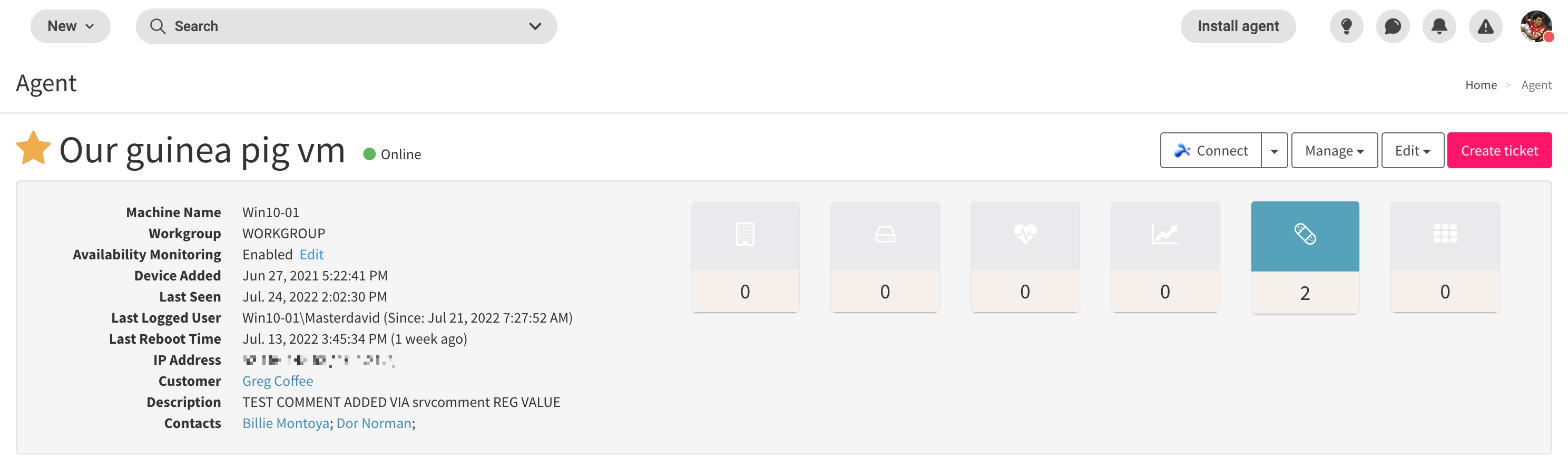Select the health heartbeat tile
Viewport: 1568px width, 466px height.
(1025, 257)
